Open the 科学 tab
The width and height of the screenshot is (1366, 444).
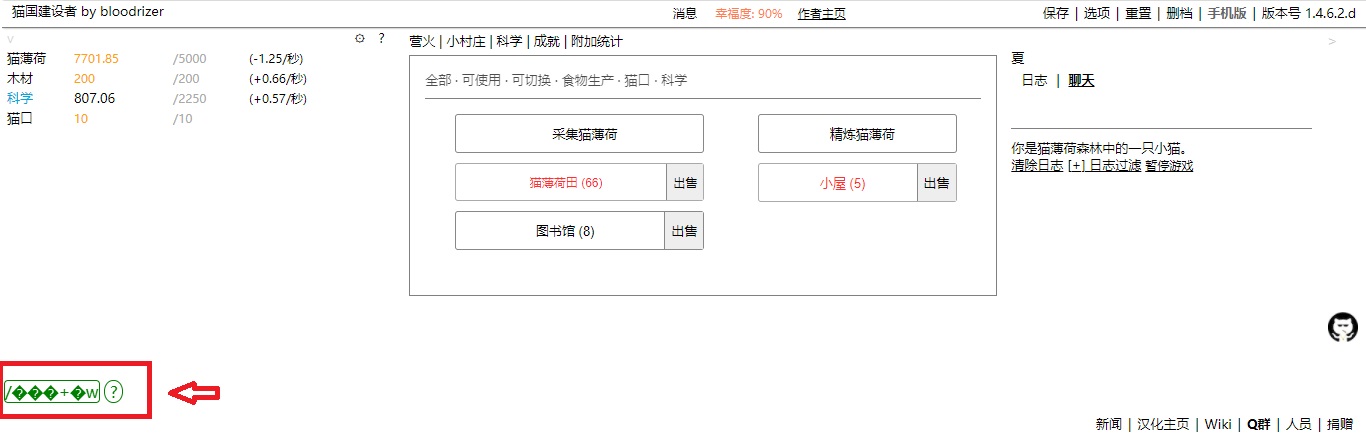click(x=509, y=42)
